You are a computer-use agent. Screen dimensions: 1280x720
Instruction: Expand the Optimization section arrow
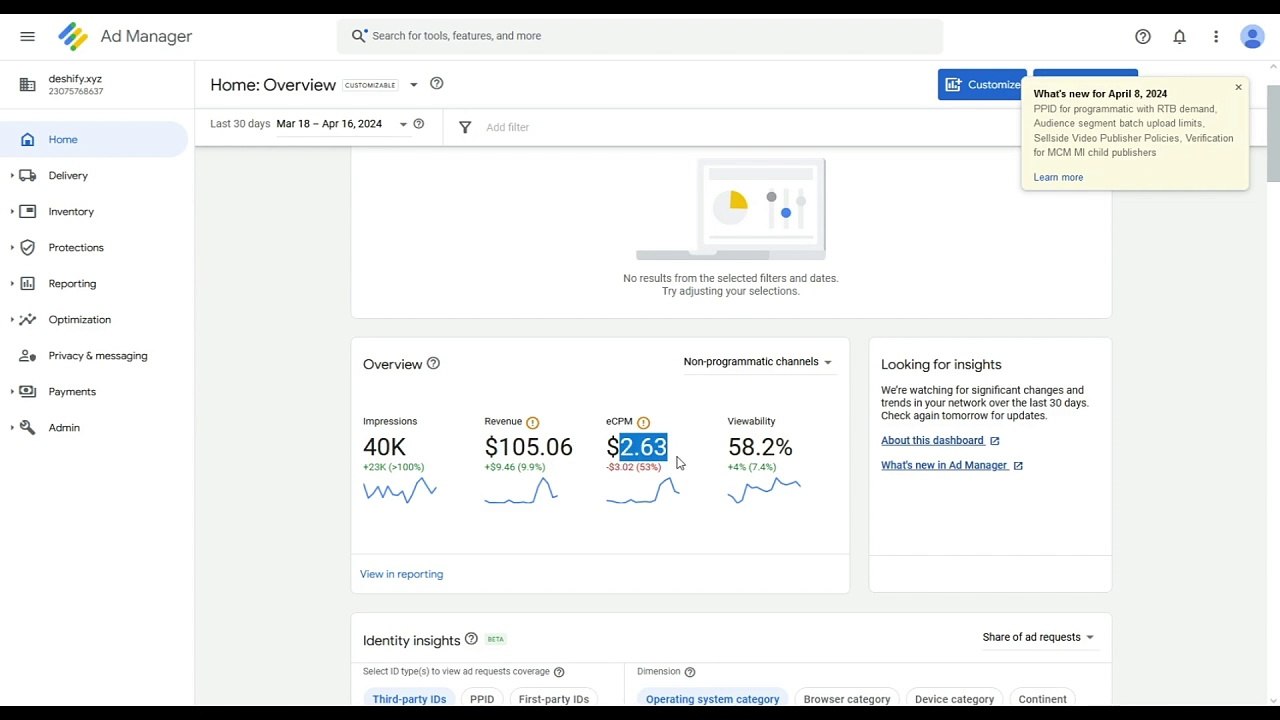click(x=12, y=320)
